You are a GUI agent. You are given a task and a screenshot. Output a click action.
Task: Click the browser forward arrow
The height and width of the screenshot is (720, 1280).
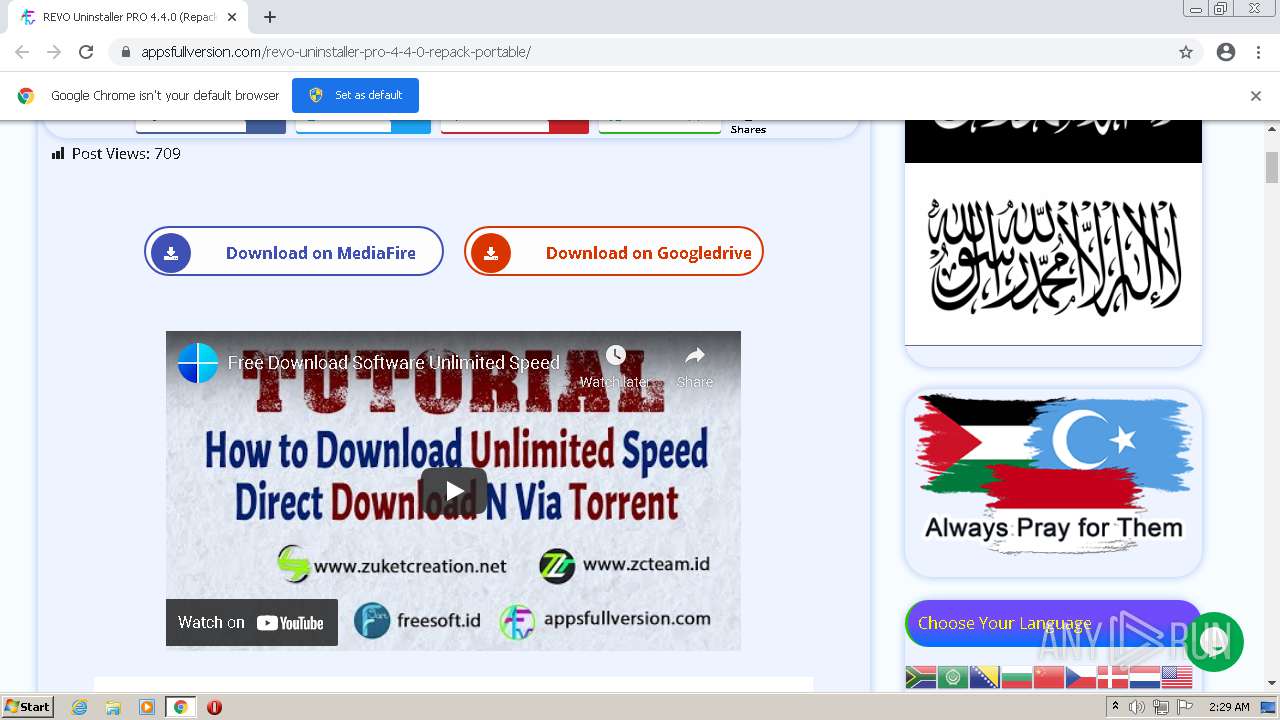click(54, 52)
